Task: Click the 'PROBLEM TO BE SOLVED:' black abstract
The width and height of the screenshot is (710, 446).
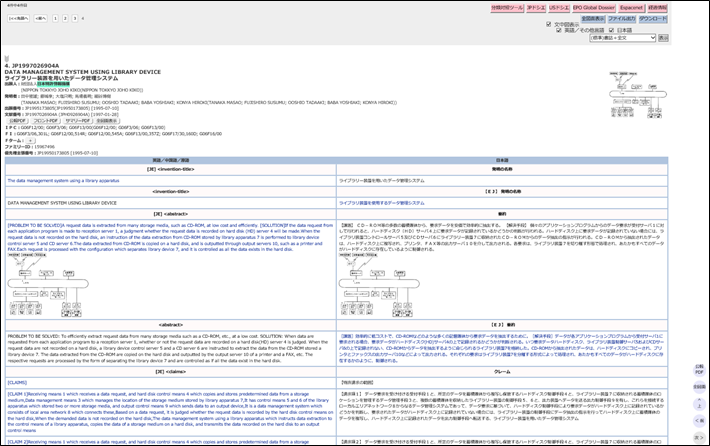Action: (x=168, y=349)
